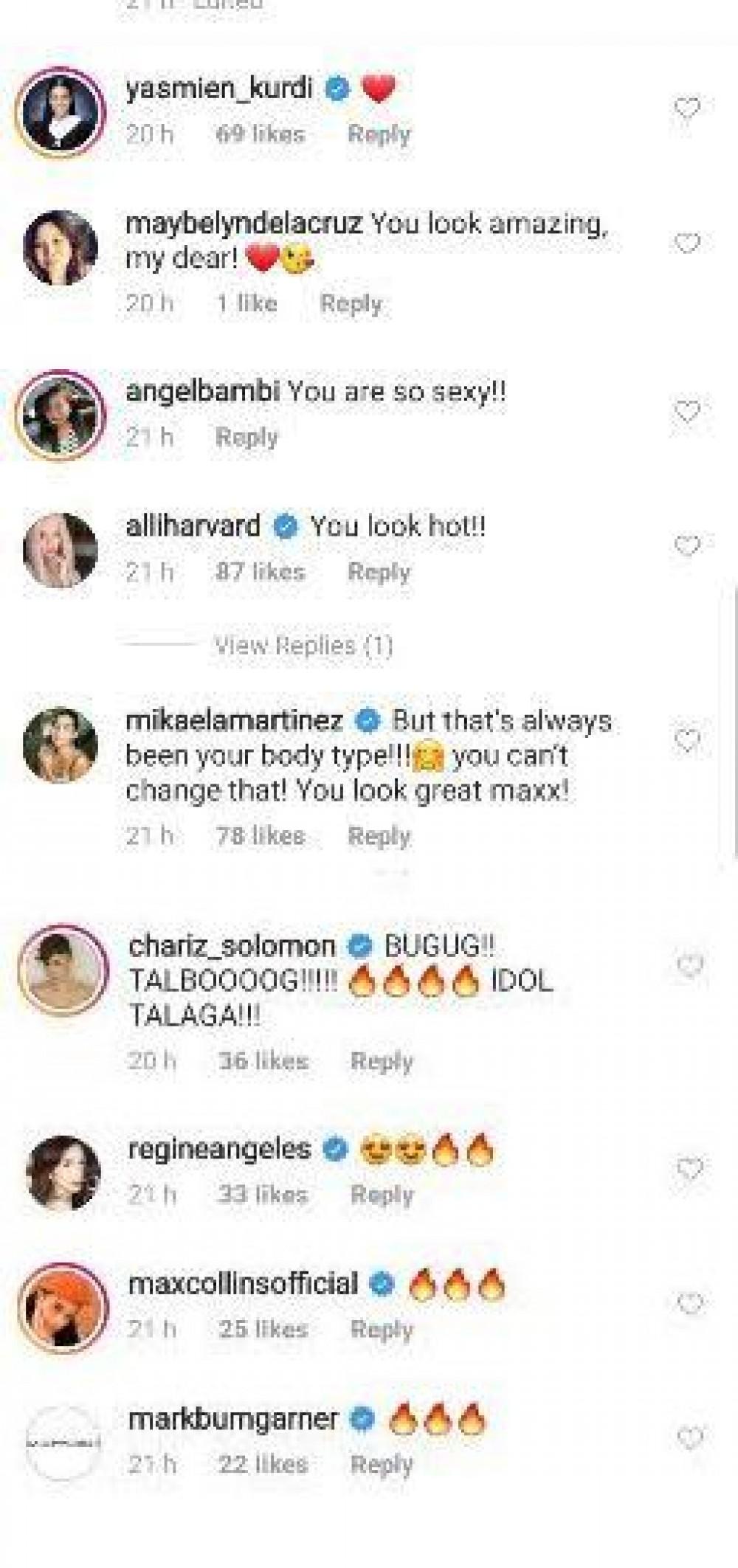738x1568 pixels.
Task: Heart alliharvard's 'You look hot' comment
Action: pyautogui.click(x=687, y=546)
